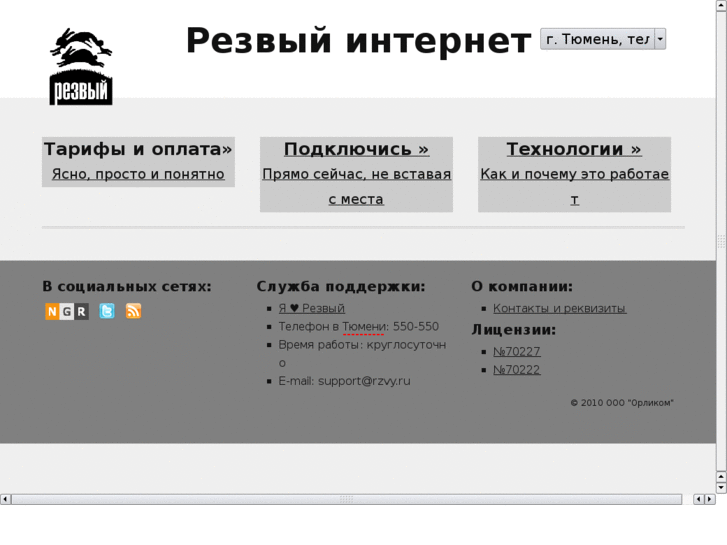Select the Время работы: круглосуточно text
Image resolution: width=727 pixels, height=545 pixels.
pos(362,354)
